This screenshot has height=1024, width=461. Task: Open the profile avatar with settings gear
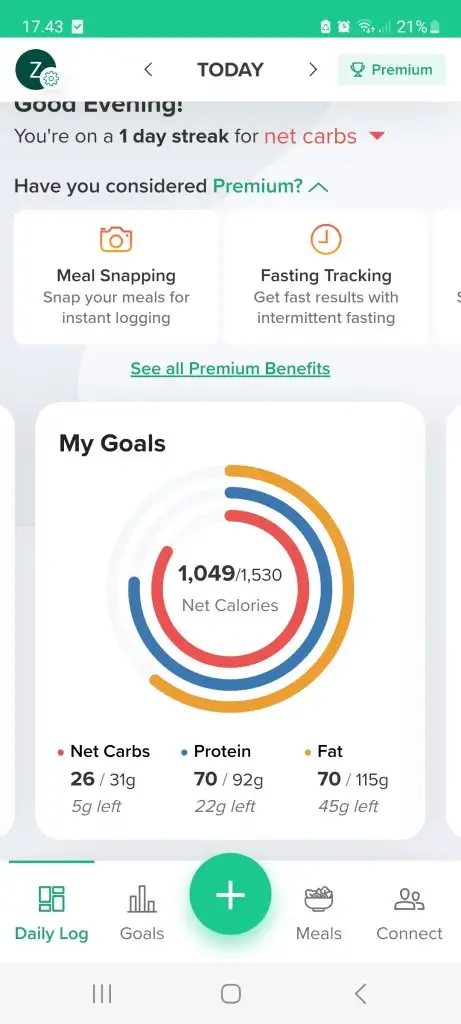[36, 70]
